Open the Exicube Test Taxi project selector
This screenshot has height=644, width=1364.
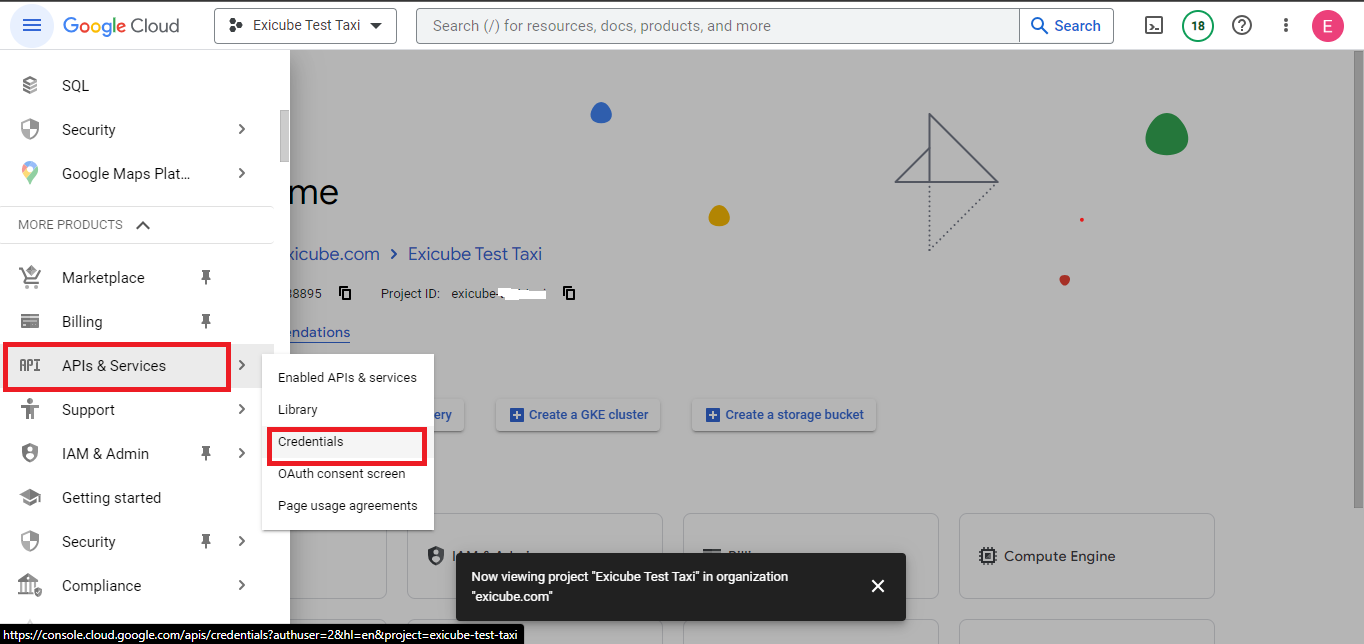[305, 26]
